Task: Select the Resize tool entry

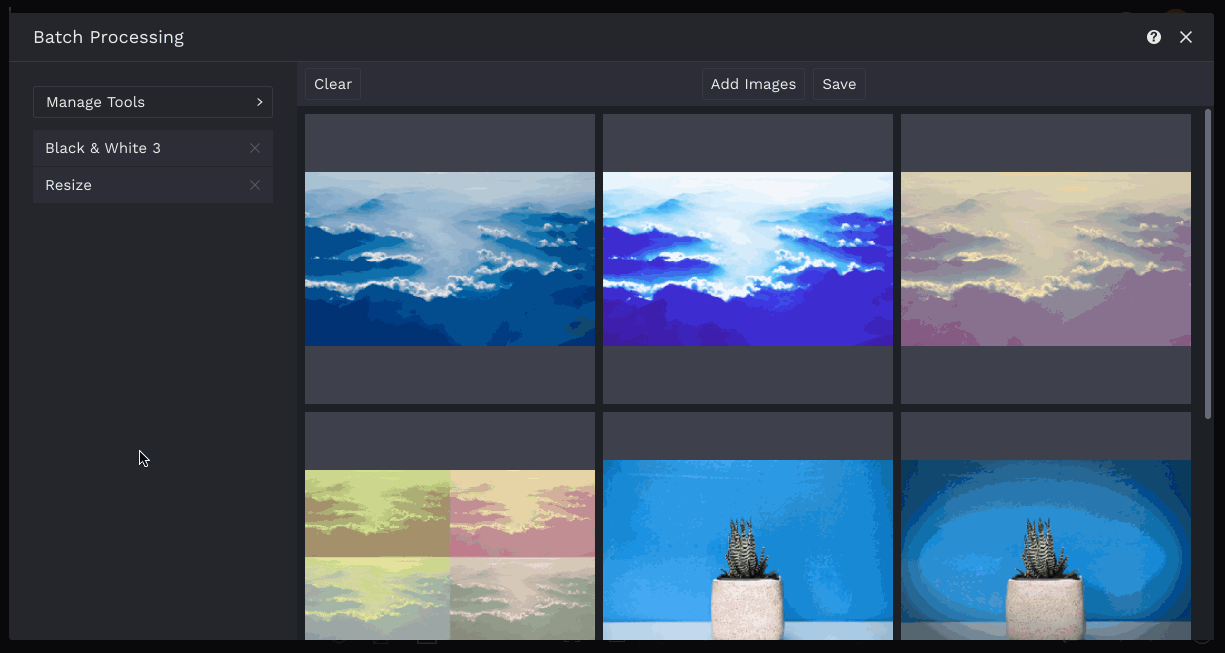Action: 153,185
